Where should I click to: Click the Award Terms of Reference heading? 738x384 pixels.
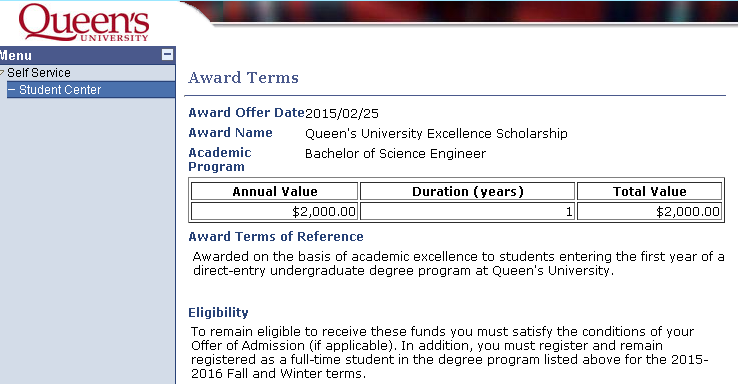click(x=276, y=237)
